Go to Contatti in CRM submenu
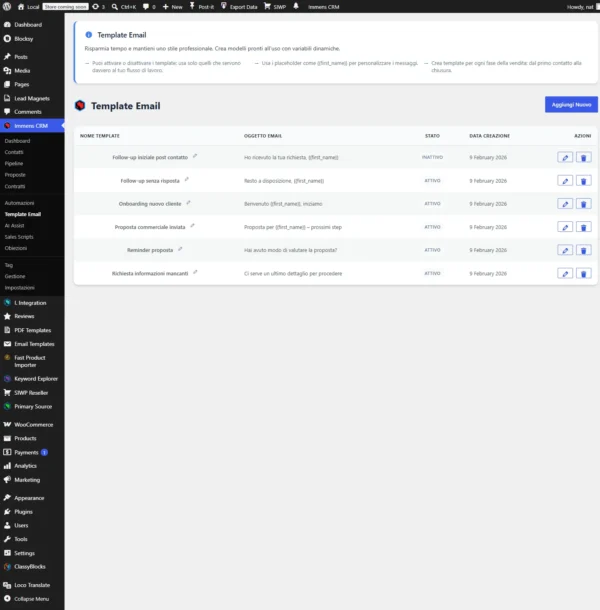 (14, 152)
